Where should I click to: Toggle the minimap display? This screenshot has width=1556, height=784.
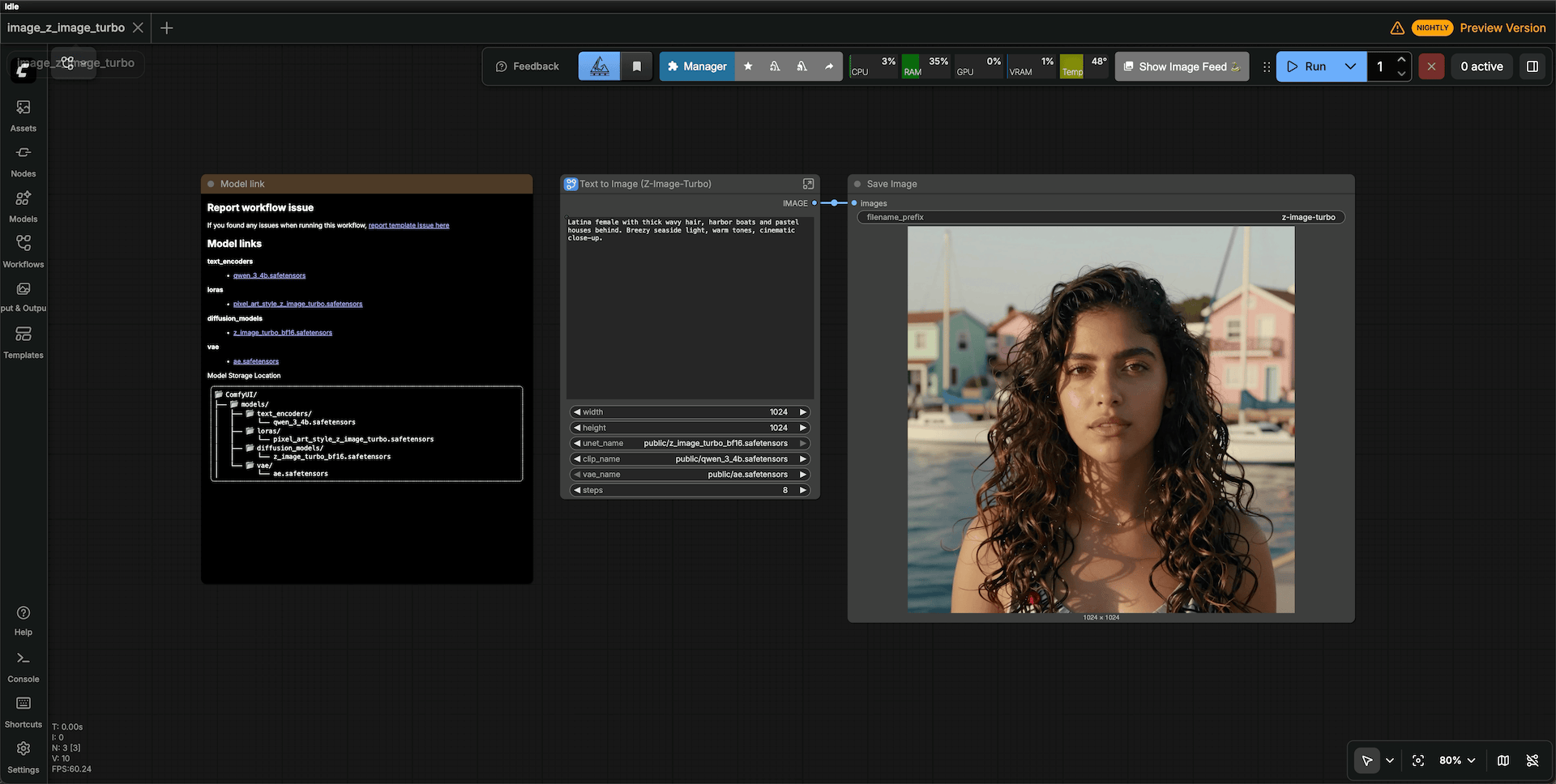(x=1503, y=761)
